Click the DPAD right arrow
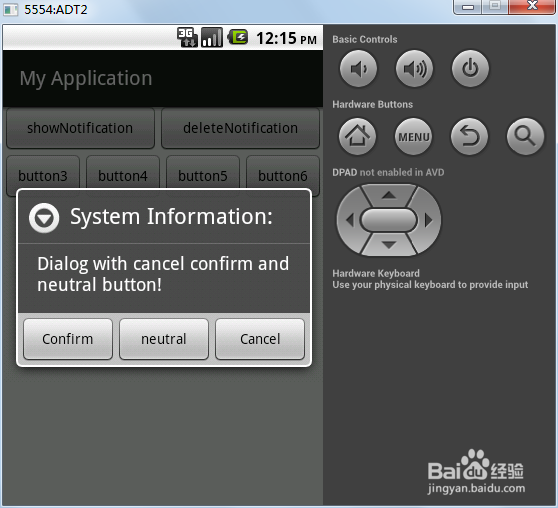 429,220
